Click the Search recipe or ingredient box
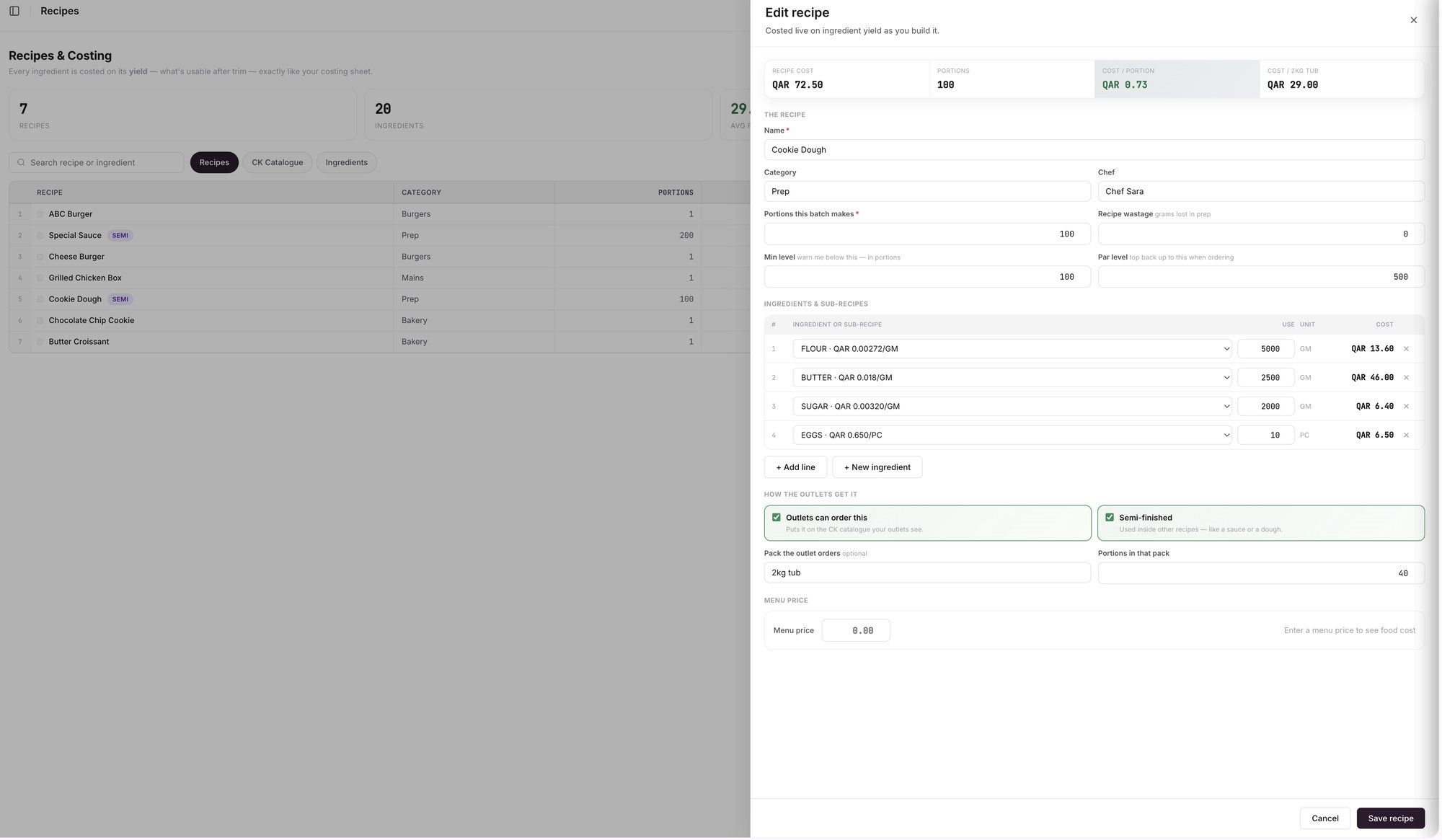Screen dimensions: 1442x840 click(97, 163)
